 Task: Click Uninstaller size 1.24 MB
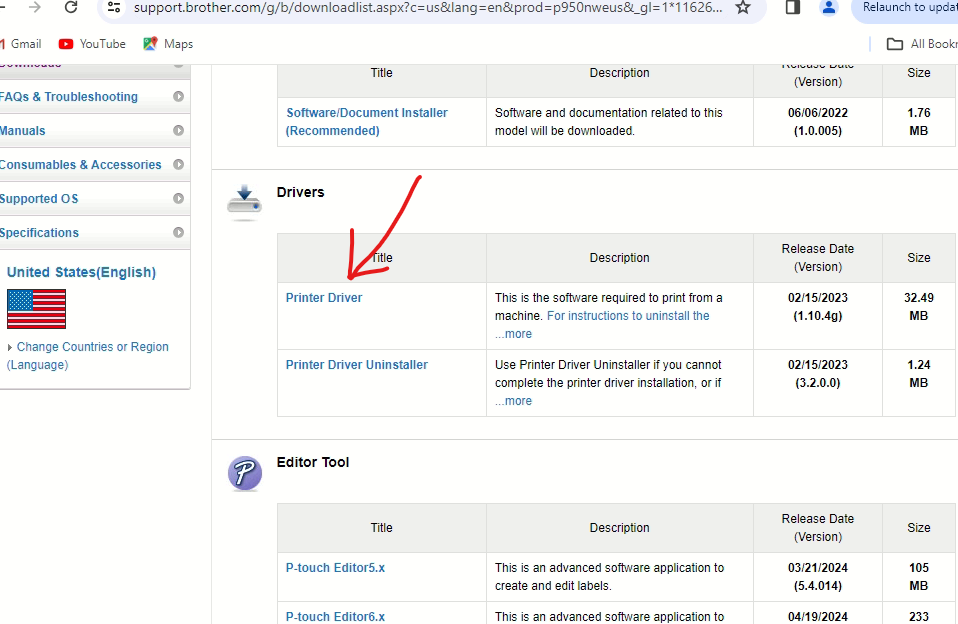pyautogui.click(x=918, y=374)
